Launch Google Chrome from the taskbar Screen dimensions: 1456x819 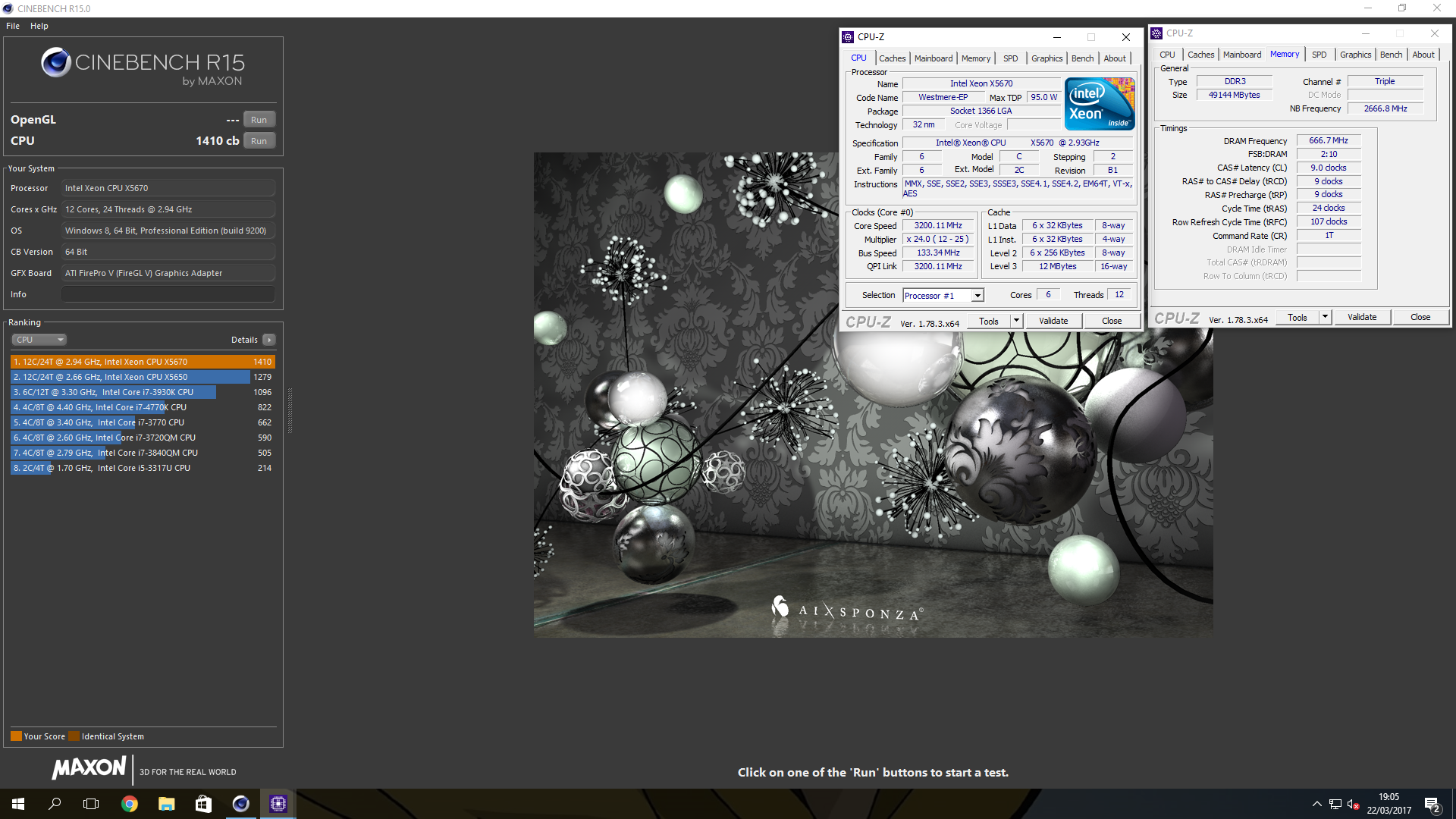130,804
